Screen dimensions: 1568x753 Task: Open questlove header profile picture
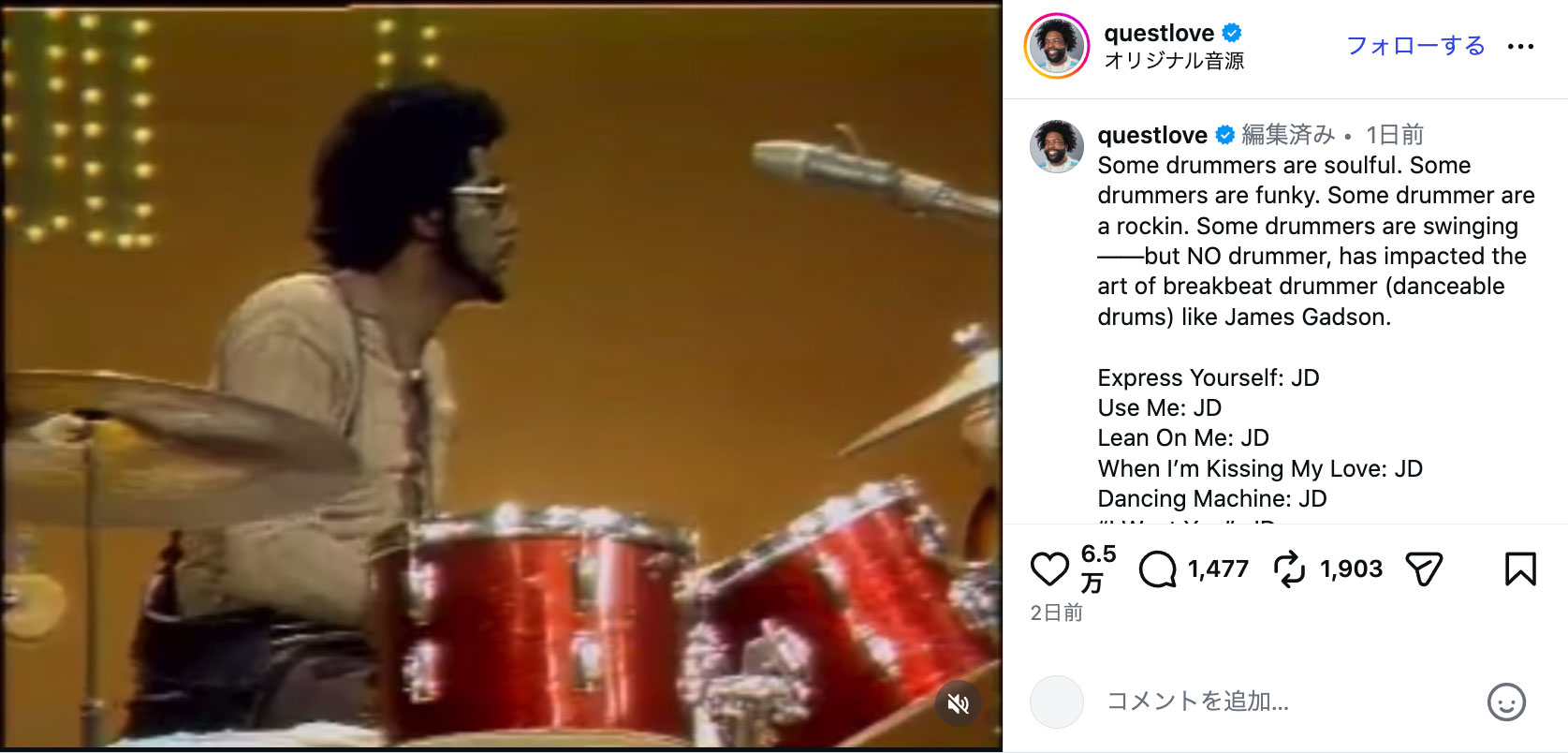(x=1056, y=45)
